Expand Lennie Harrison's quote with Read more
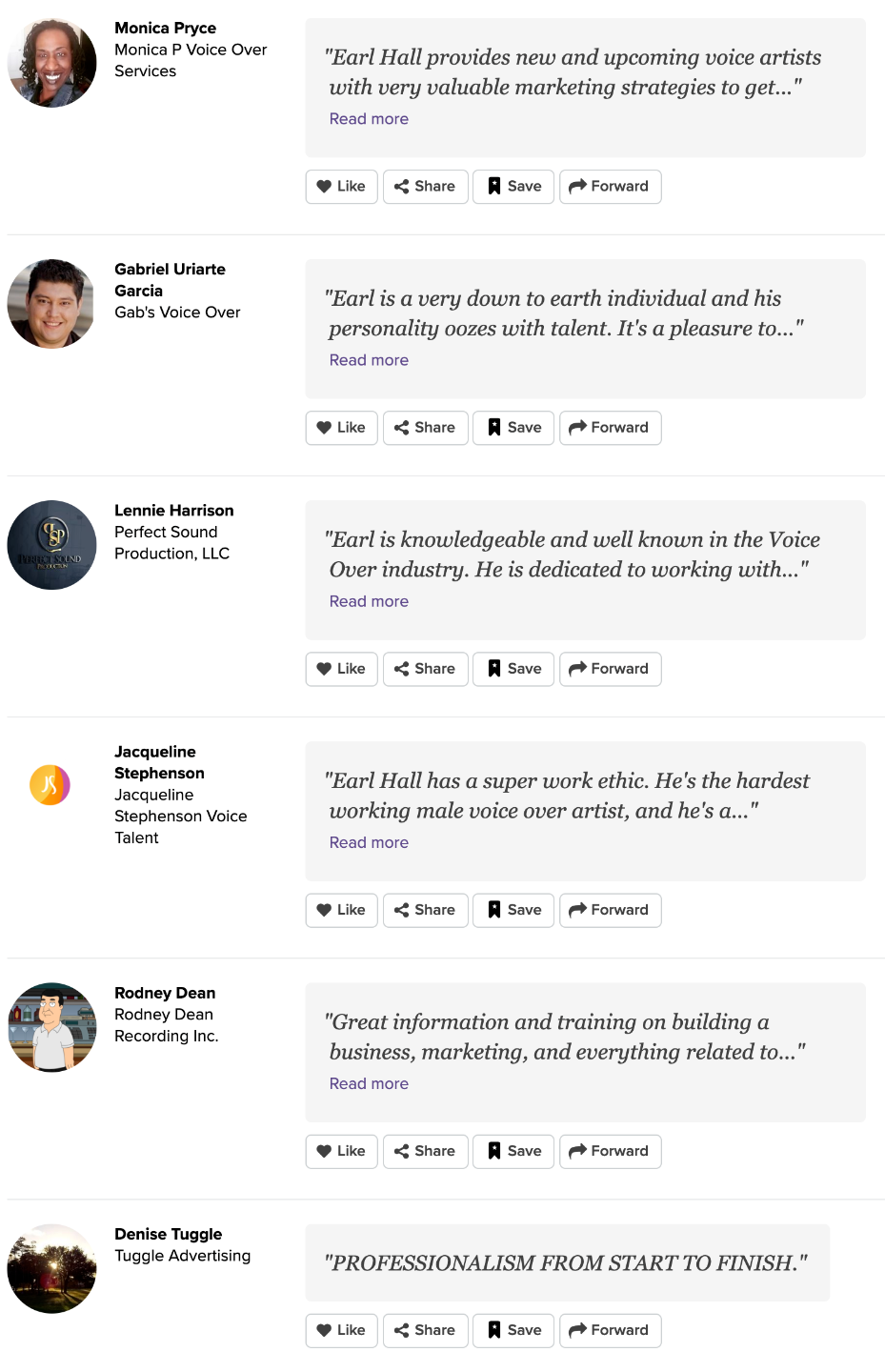Screen dimensions: 885x1372 click(369, 601)
